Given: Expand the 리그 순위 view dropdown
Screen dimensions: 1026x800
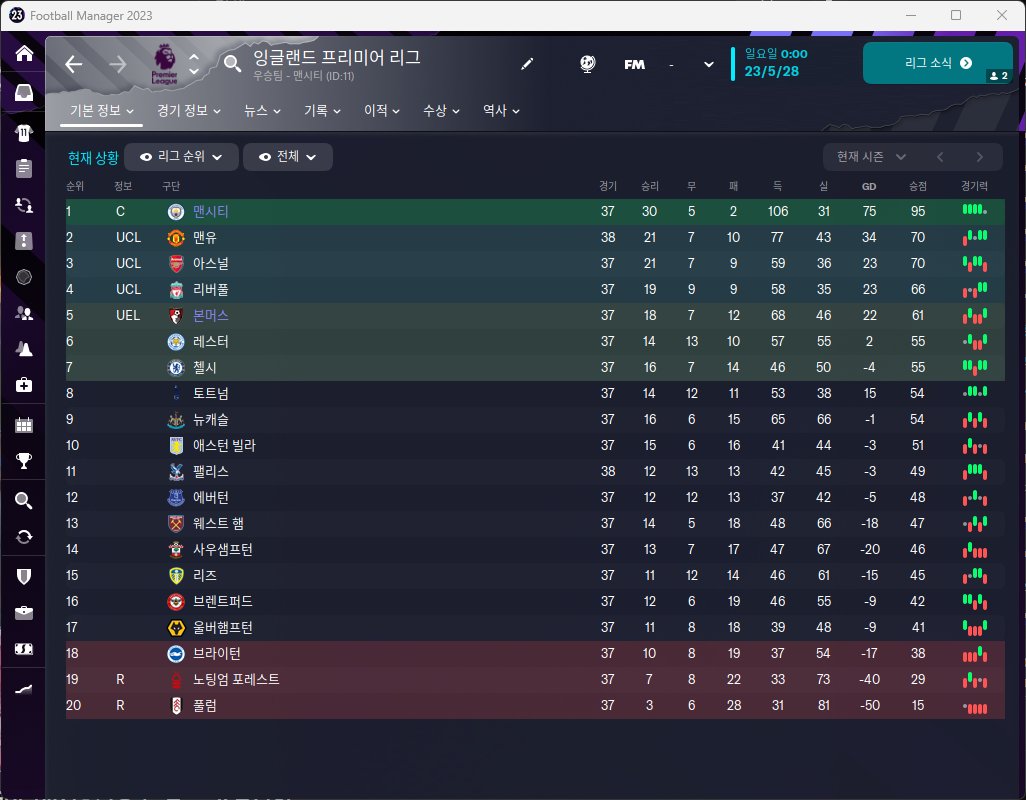Looking at the screenshot, I should pos(181,157).
